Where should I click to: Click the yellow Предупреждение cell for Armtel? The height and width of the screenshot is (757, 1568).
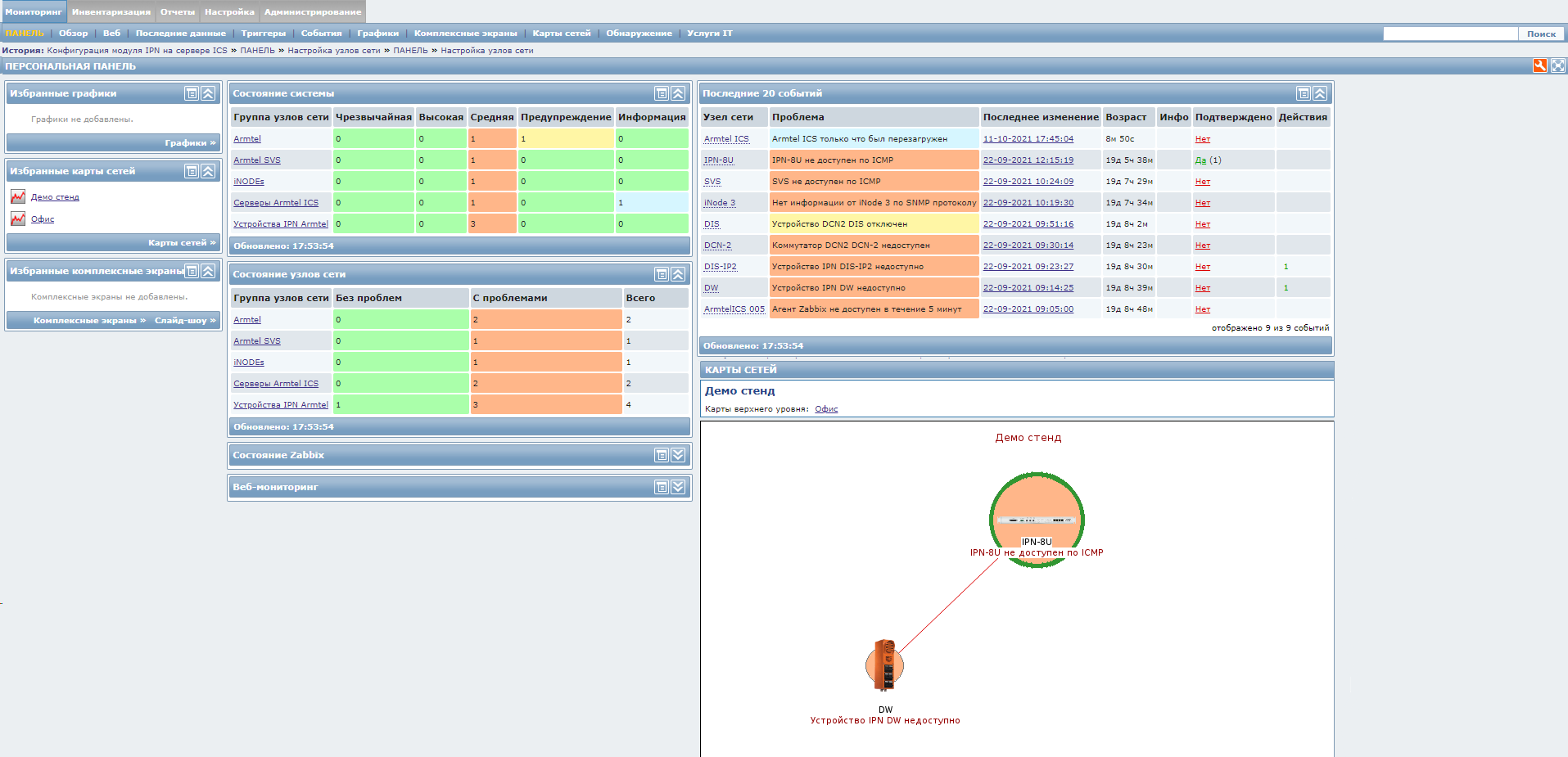coord(566,138)
